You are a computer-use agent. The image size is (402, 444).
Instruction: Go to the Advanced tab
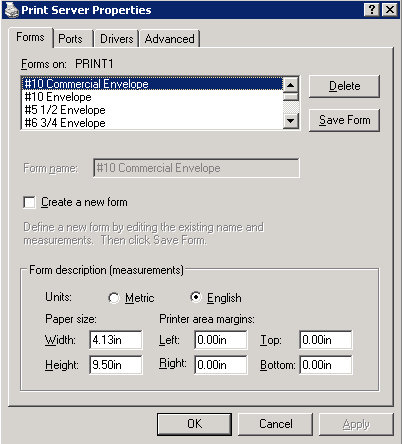coord(170,39)
